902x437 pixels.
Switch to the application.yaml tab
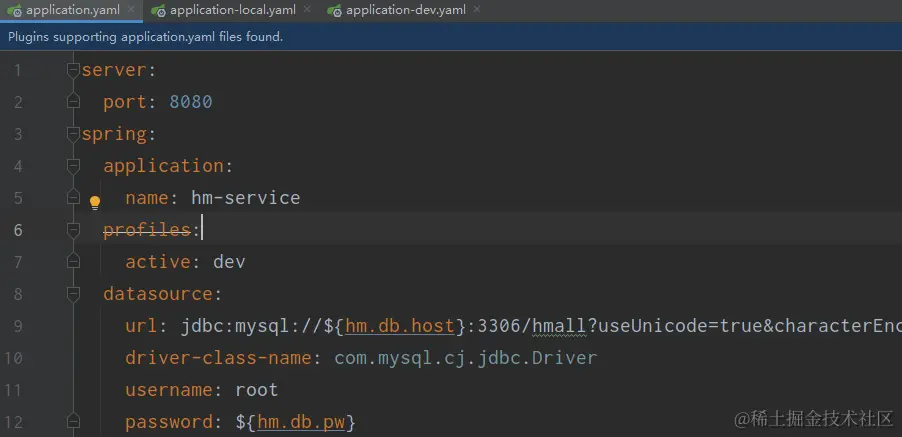click(x=72, y=10)
